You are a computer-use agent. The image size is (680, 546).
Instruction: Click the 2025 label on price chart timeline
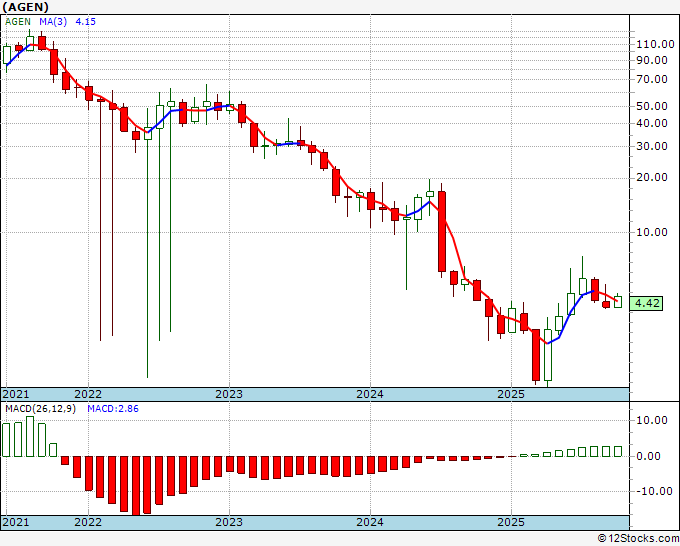[511, 394]
